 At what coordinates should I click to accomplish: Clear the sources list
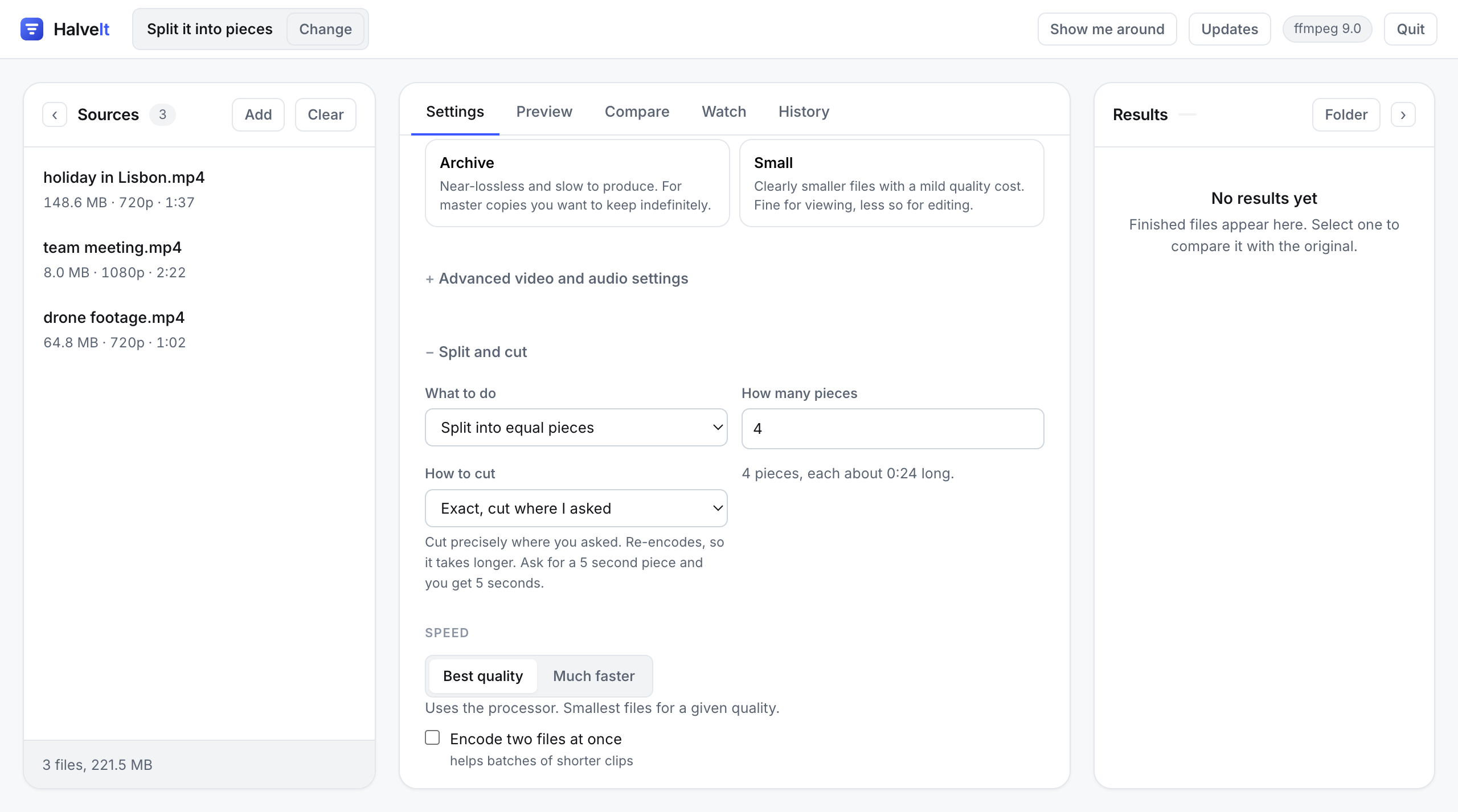click(x=325, y=115)
